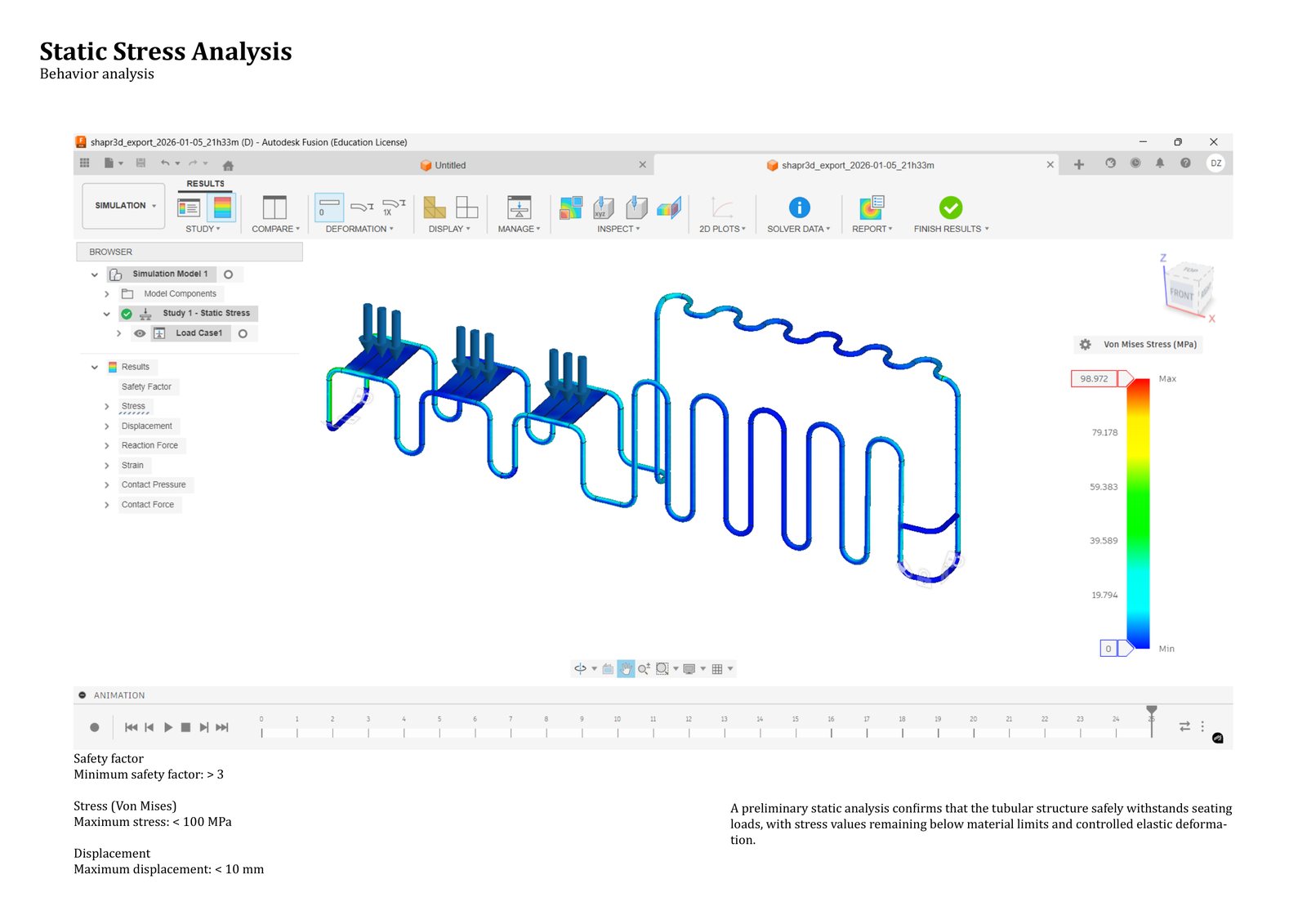Open the DISPLAY menu
Screen dimensions: 1307x924
tap(449, 229)
